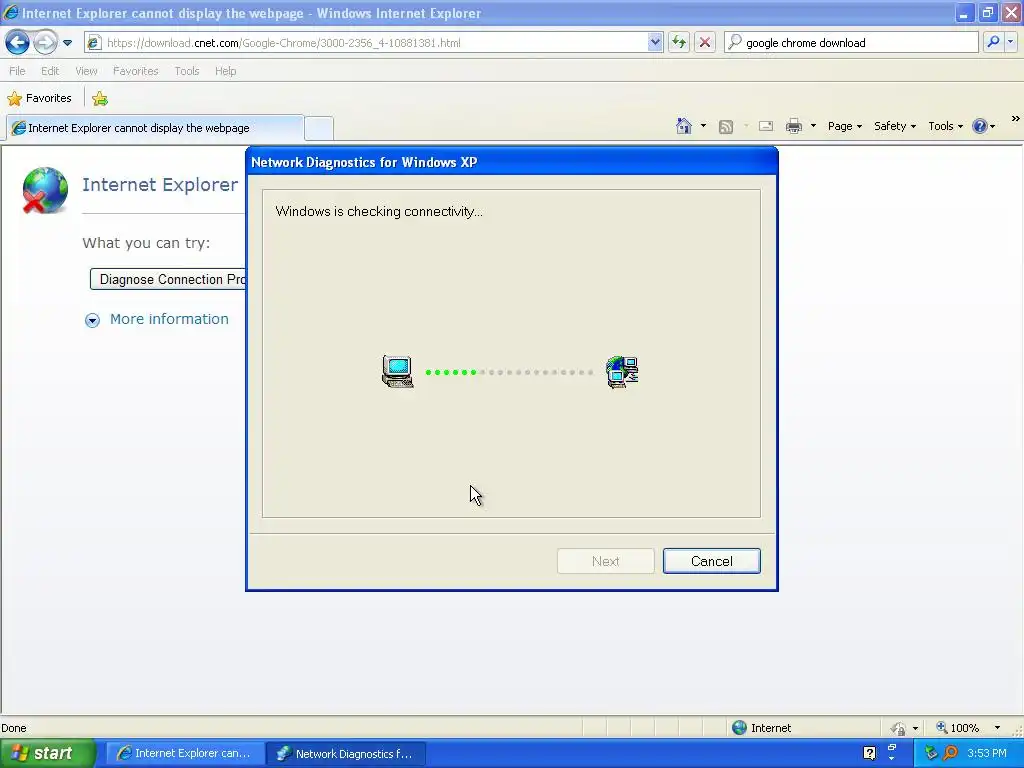The width and height of the screenshot is (1024, 768).
Task: Click the orange magnifier tray icon
Action: click(x=950, y=753)
